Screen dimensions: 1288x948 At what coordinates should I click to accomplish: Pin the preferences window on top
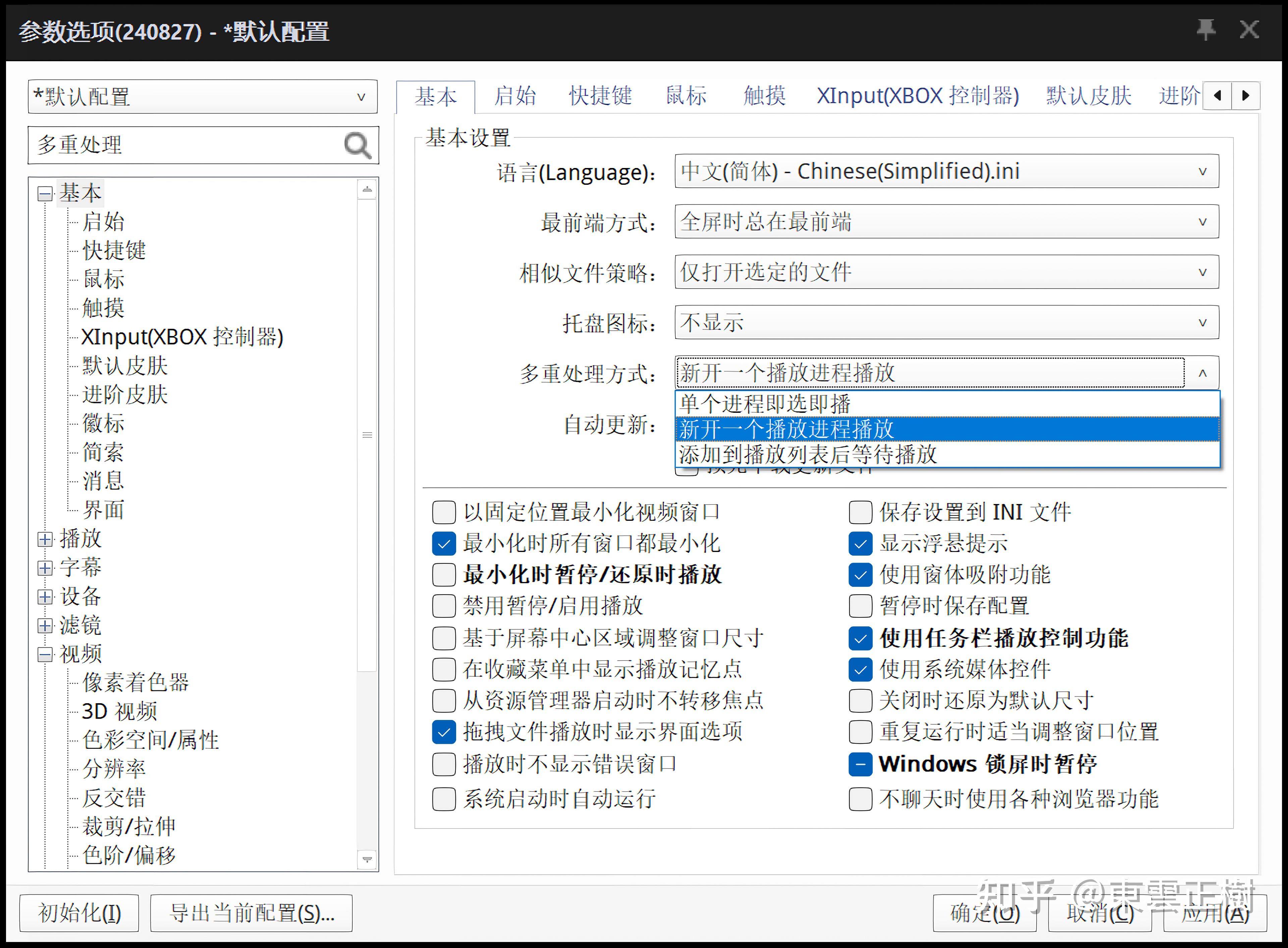[x=1206, y=30]
